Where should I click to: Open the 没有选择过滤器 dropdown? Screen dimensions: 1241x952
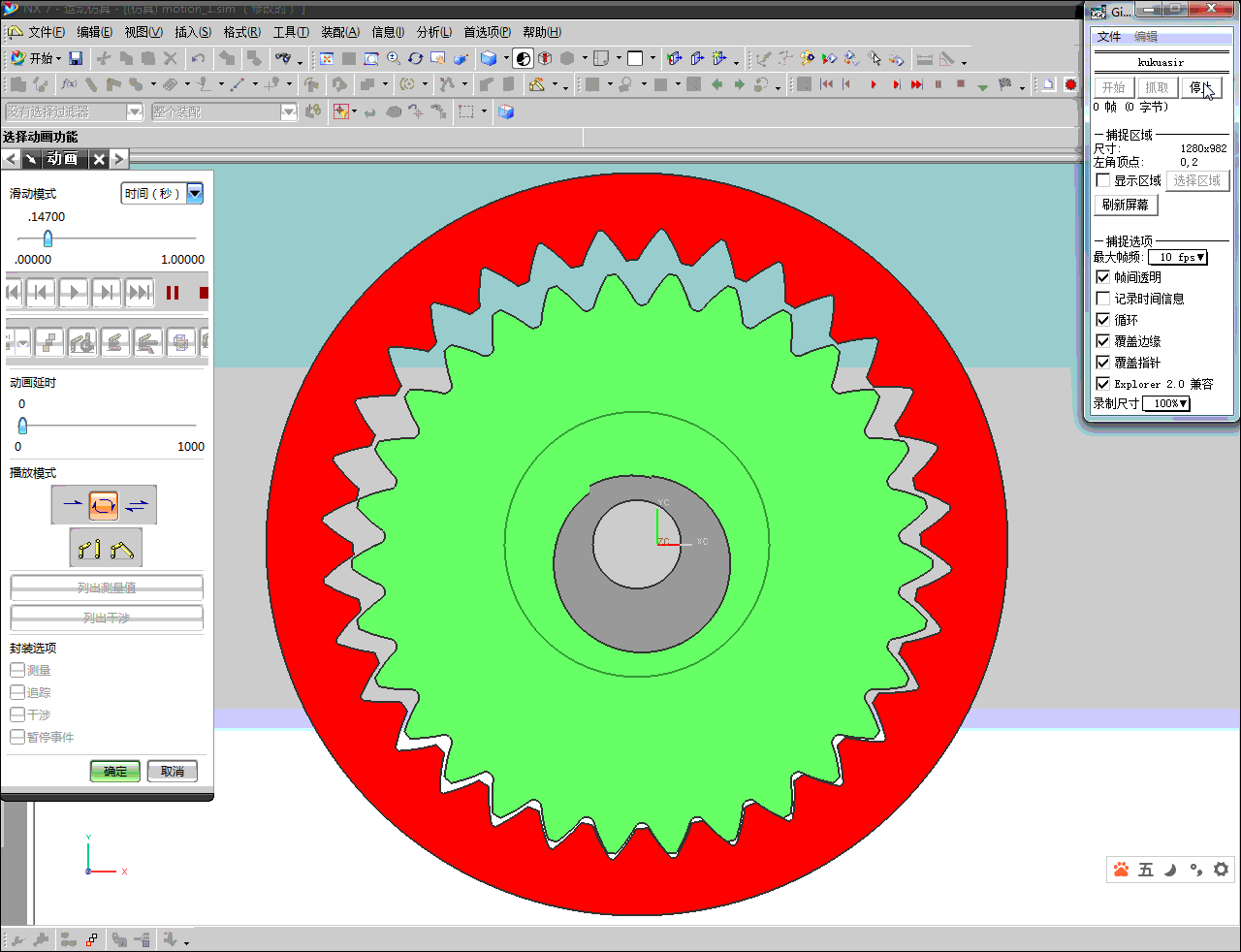[x=135, y=112]
